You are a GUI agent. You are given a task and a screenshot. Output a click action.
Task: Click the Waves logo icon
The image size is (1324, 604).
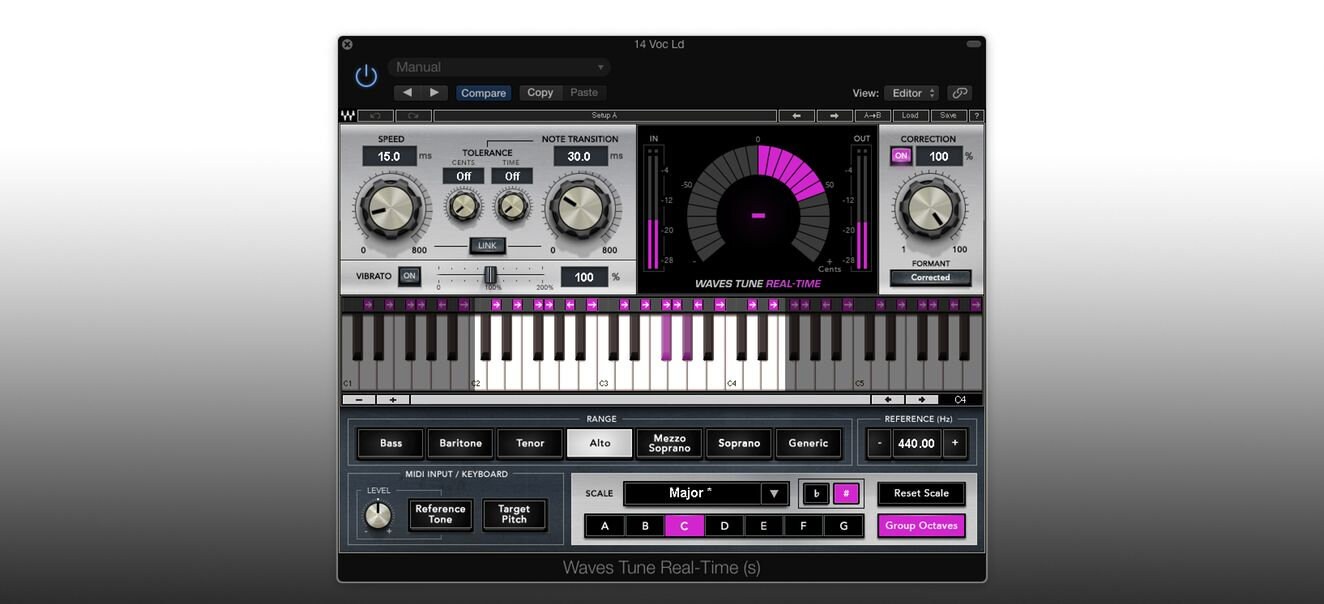tap(348, 116)
